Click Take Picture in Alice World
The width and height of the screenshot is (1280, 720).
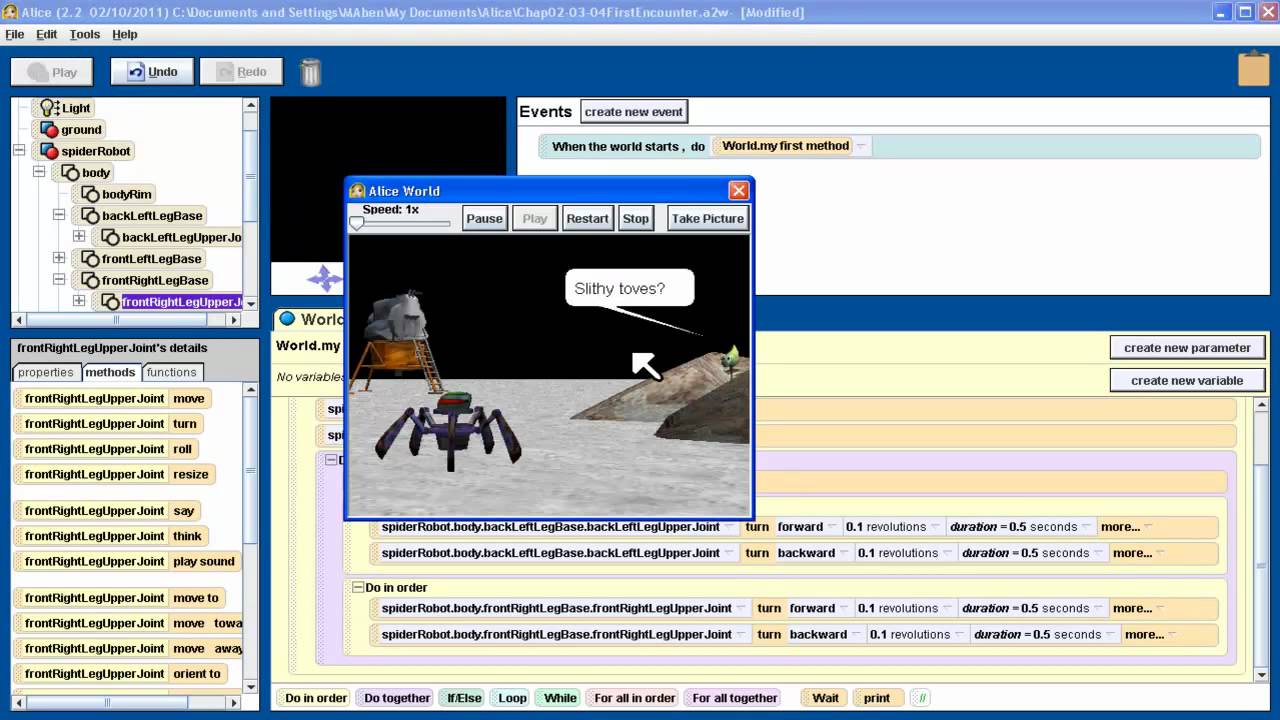tap(708, 218)
